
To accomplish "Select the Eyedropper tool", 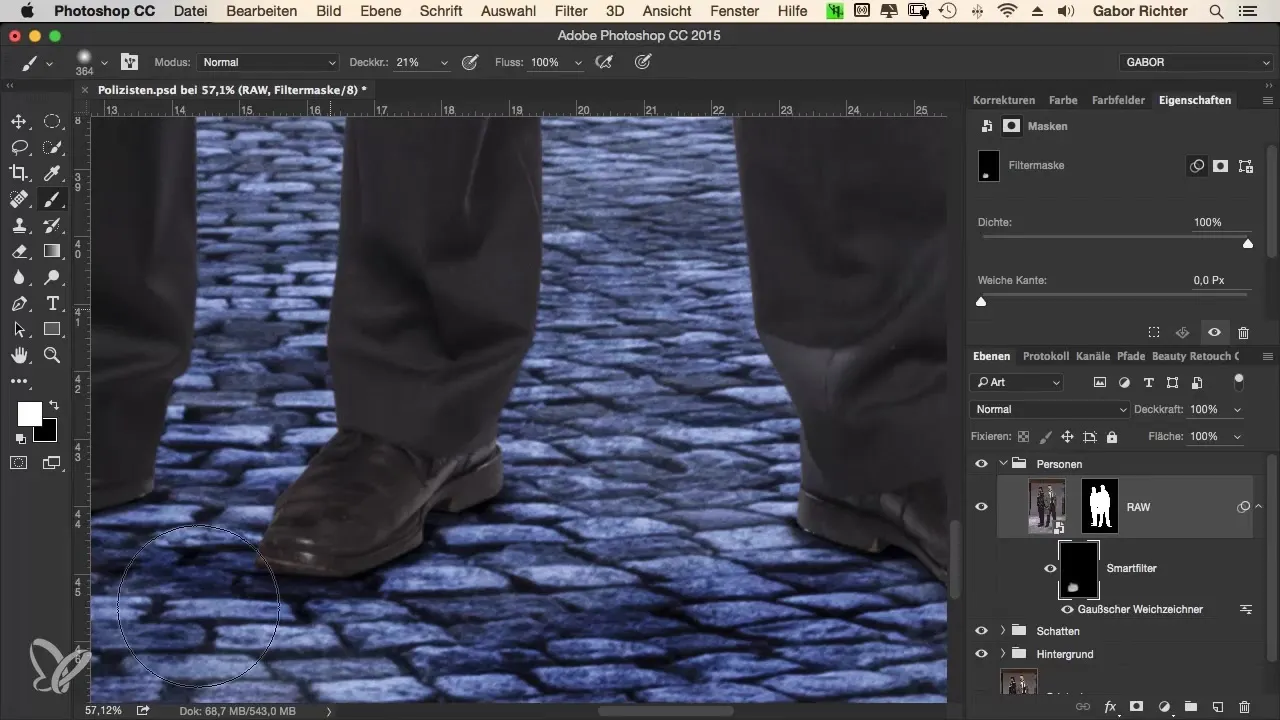I will point(52,173).
